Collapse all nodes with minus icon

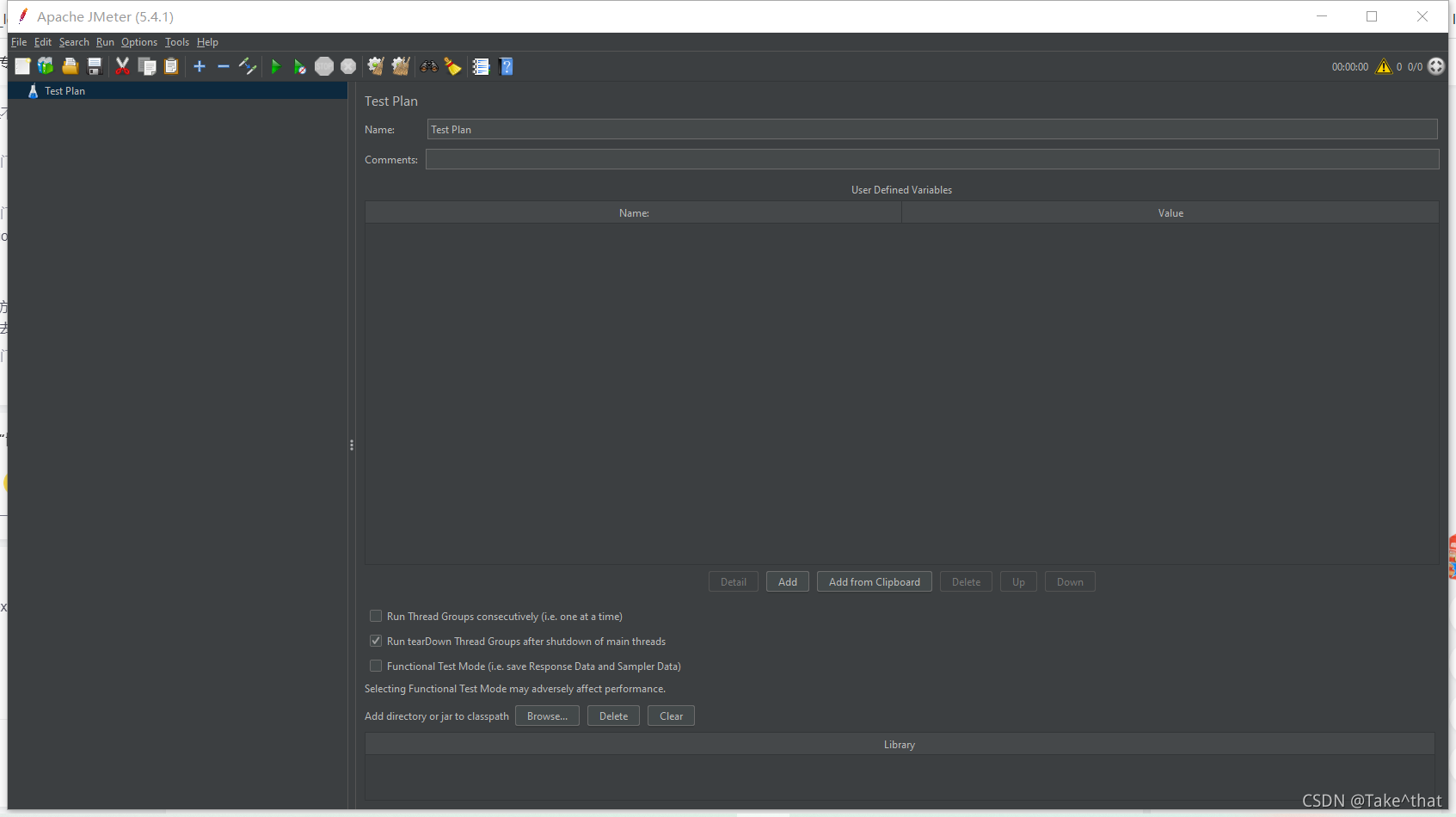224,66
